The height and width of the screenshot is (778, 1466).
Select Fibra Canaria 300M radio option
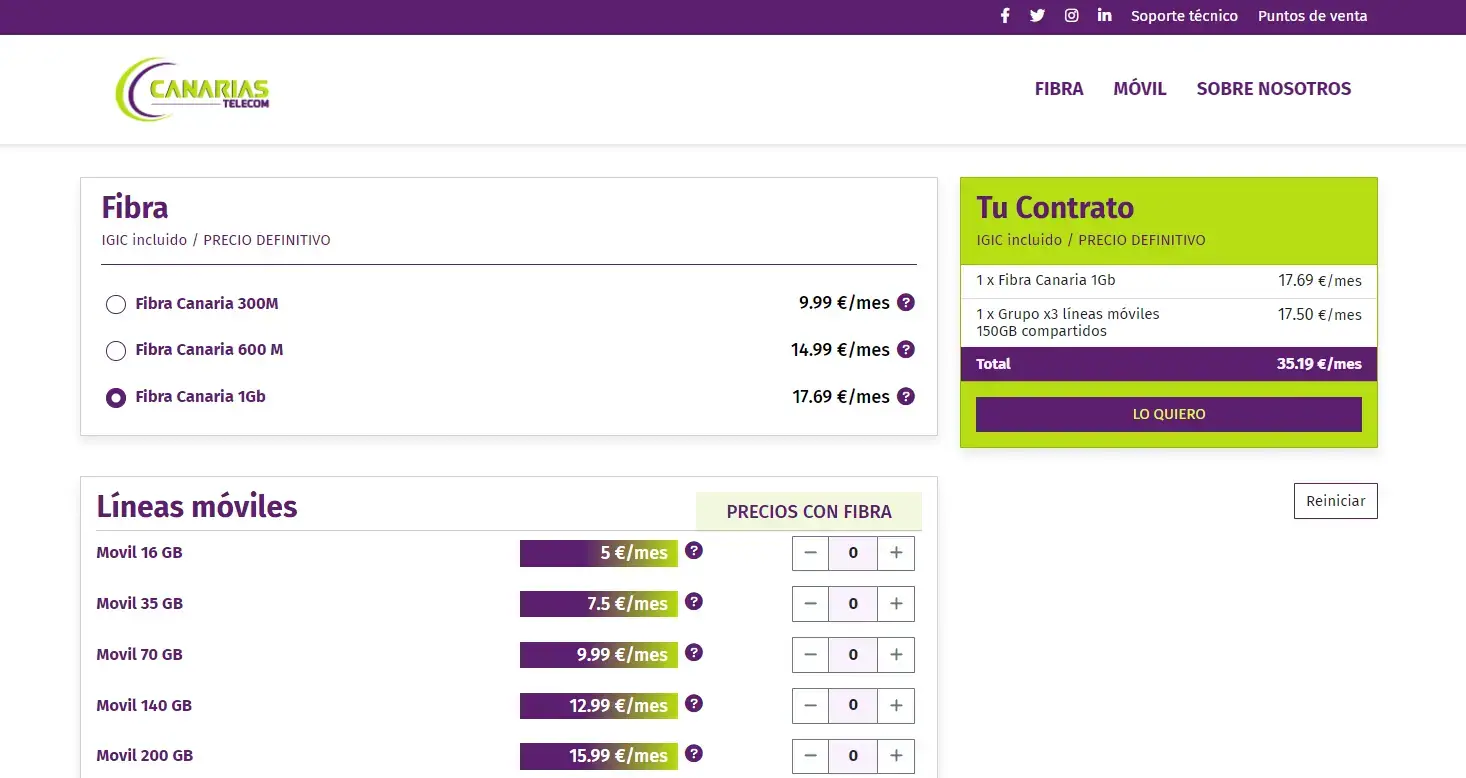tap(116, 304)
